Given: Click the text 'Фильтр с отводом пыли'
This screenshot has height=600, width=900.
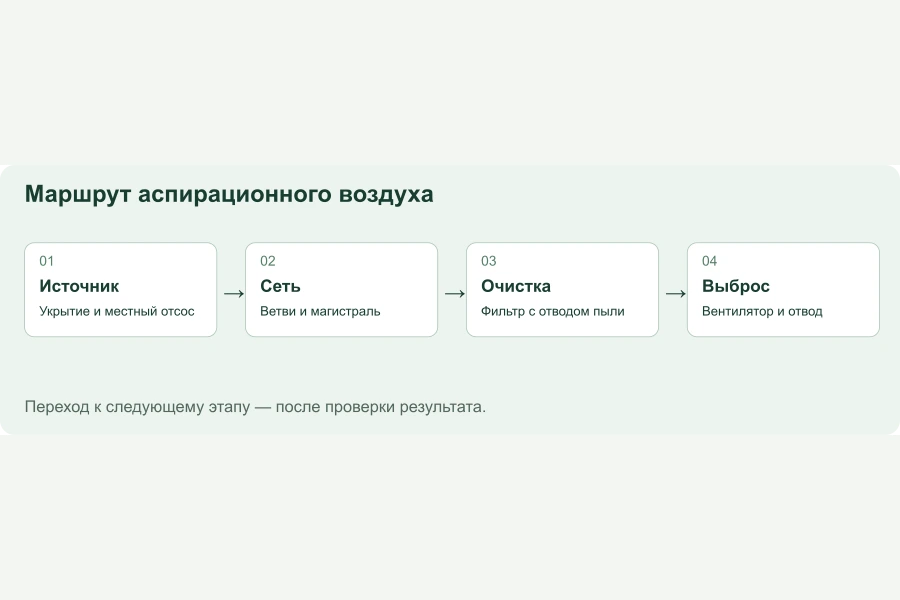Looking at the screenshot, I should click(x=553, y=312).
